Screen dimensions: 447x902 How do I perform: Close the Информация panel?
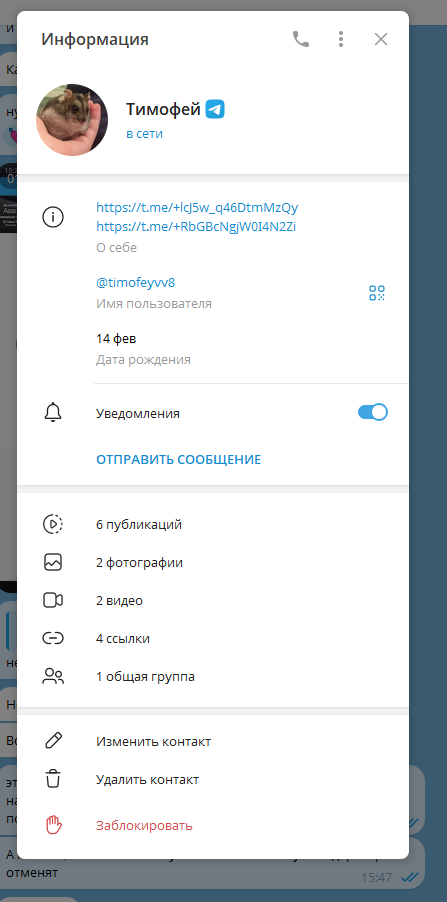381,39
